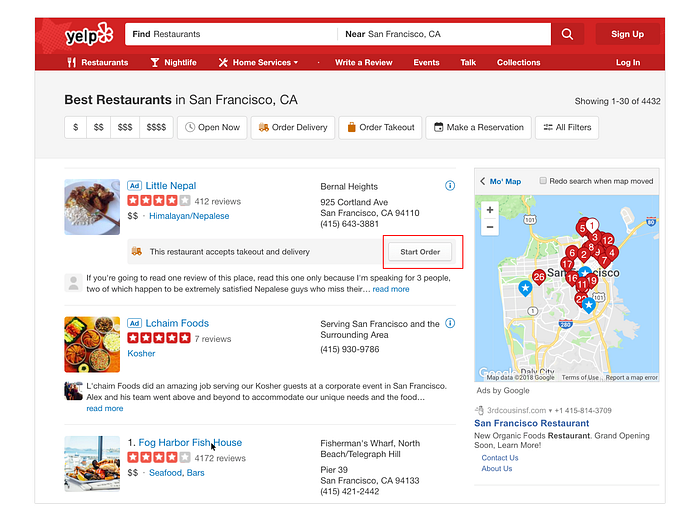This screenshot has width=700, height=521.
Task: Open the Lchaim Foods listing
Action: coord(177,323)
